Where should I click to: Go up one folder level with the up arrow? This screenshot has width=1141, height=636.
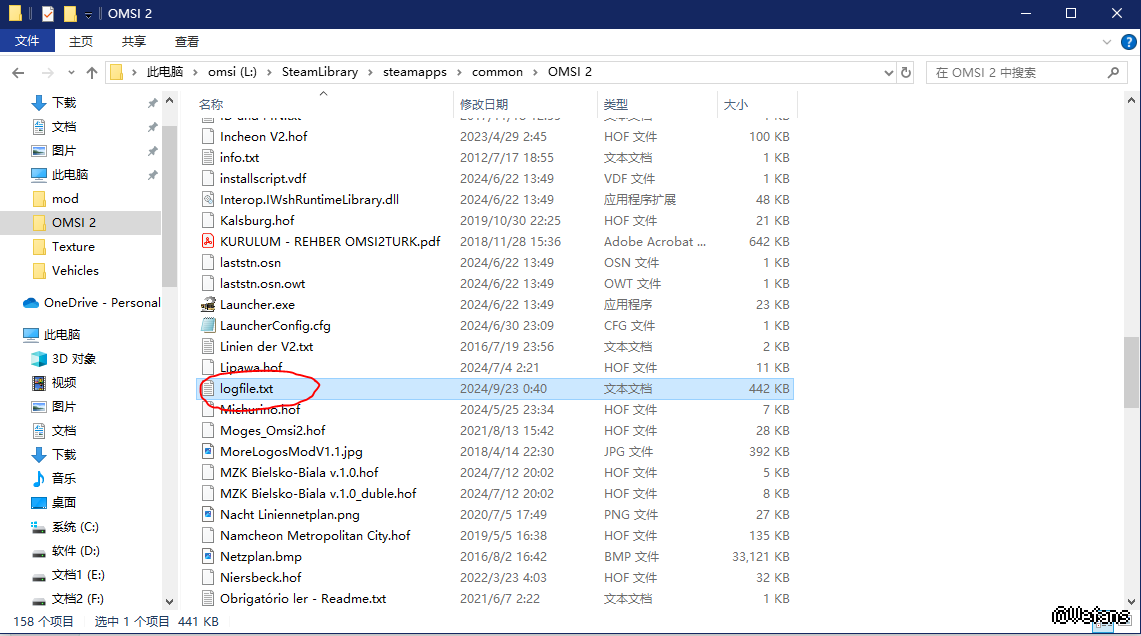pos(92,72)
